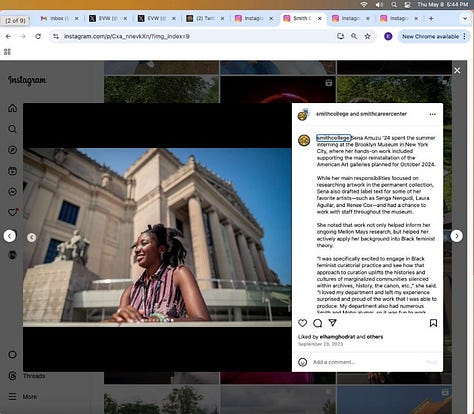Screen dimensions: 474x414
Task: Bookmark this page with the star icon
Action: [367, 36]
